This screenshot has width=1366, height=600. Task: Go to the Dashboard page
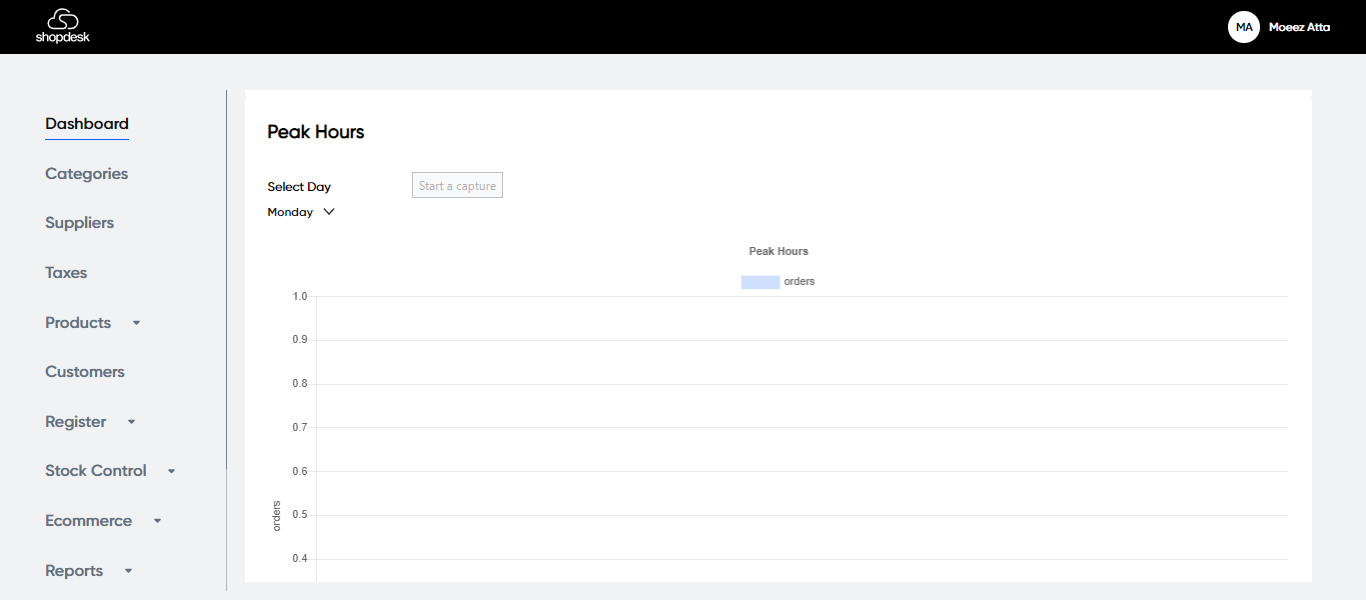click(x=87, y=124)
